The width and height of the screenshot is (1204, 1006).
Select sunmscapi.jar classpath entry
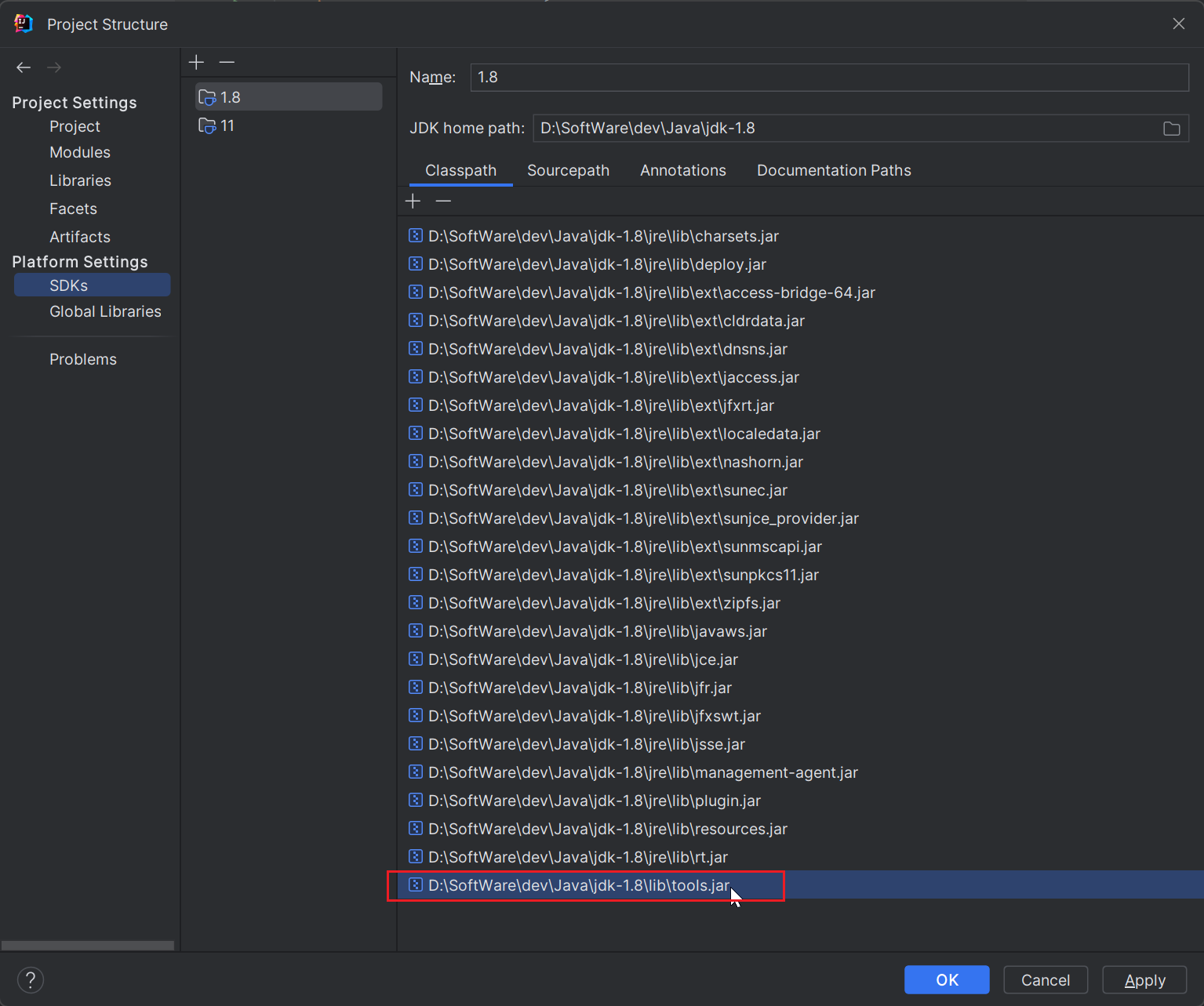tap(800, 547)
